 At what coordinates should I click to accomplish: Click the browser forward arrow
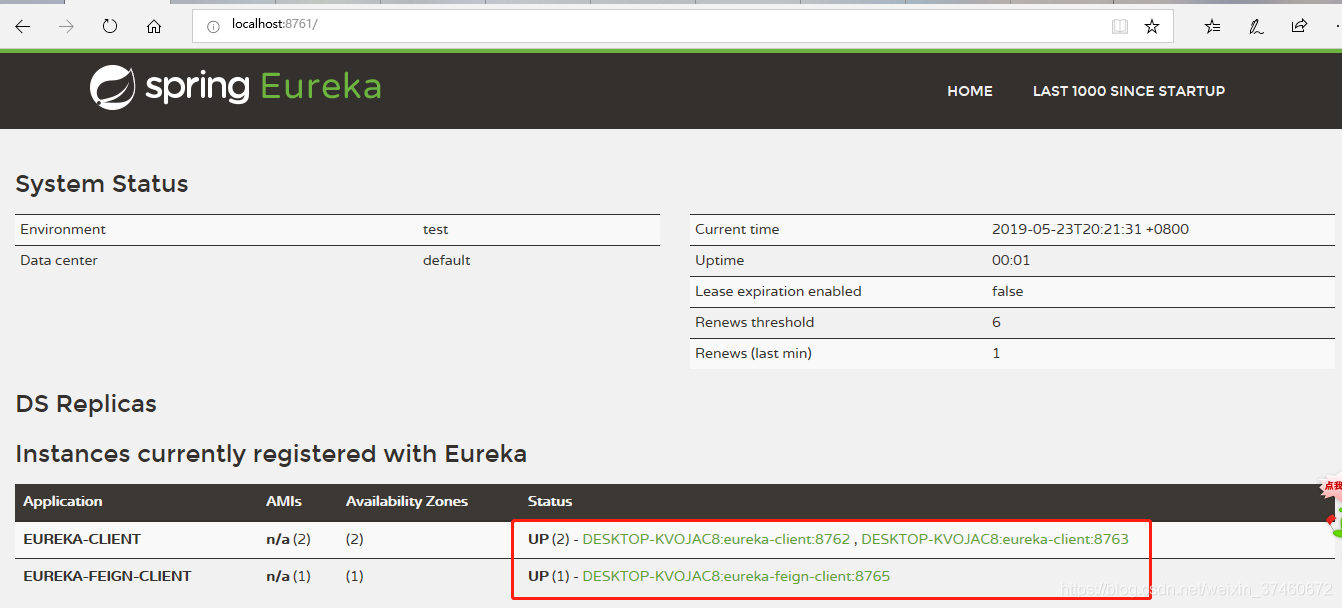(66, 27)
